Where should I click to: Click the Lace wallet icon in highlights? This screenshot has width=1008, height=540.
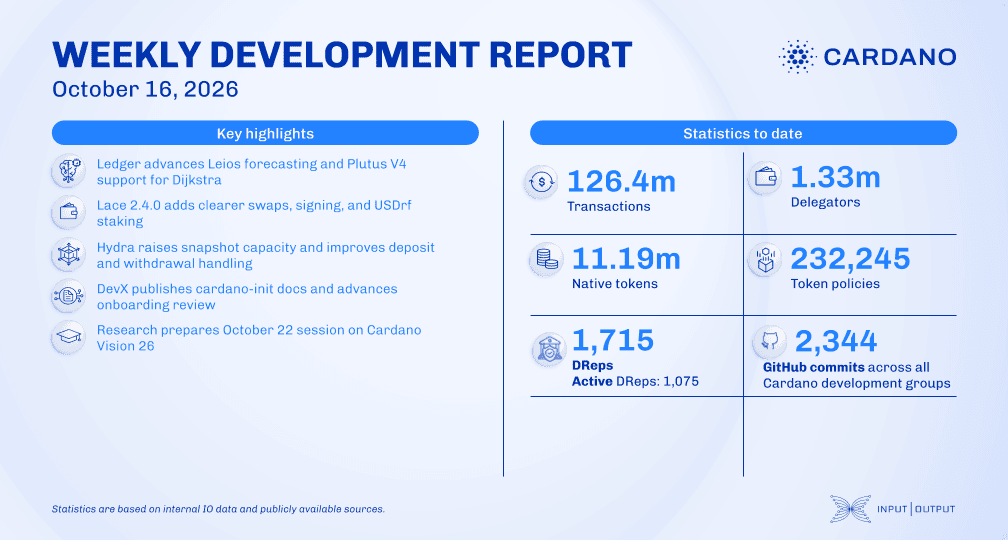coord(69,212)
